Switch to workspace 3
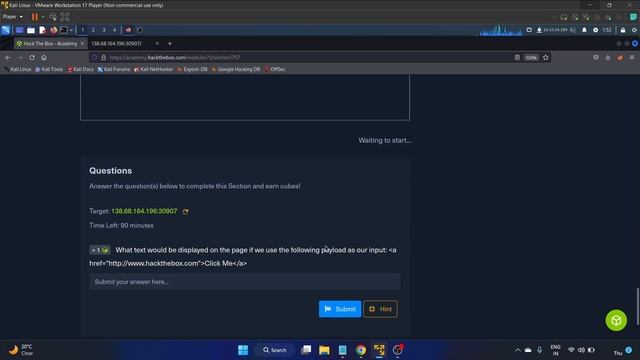 pos(104,30)
